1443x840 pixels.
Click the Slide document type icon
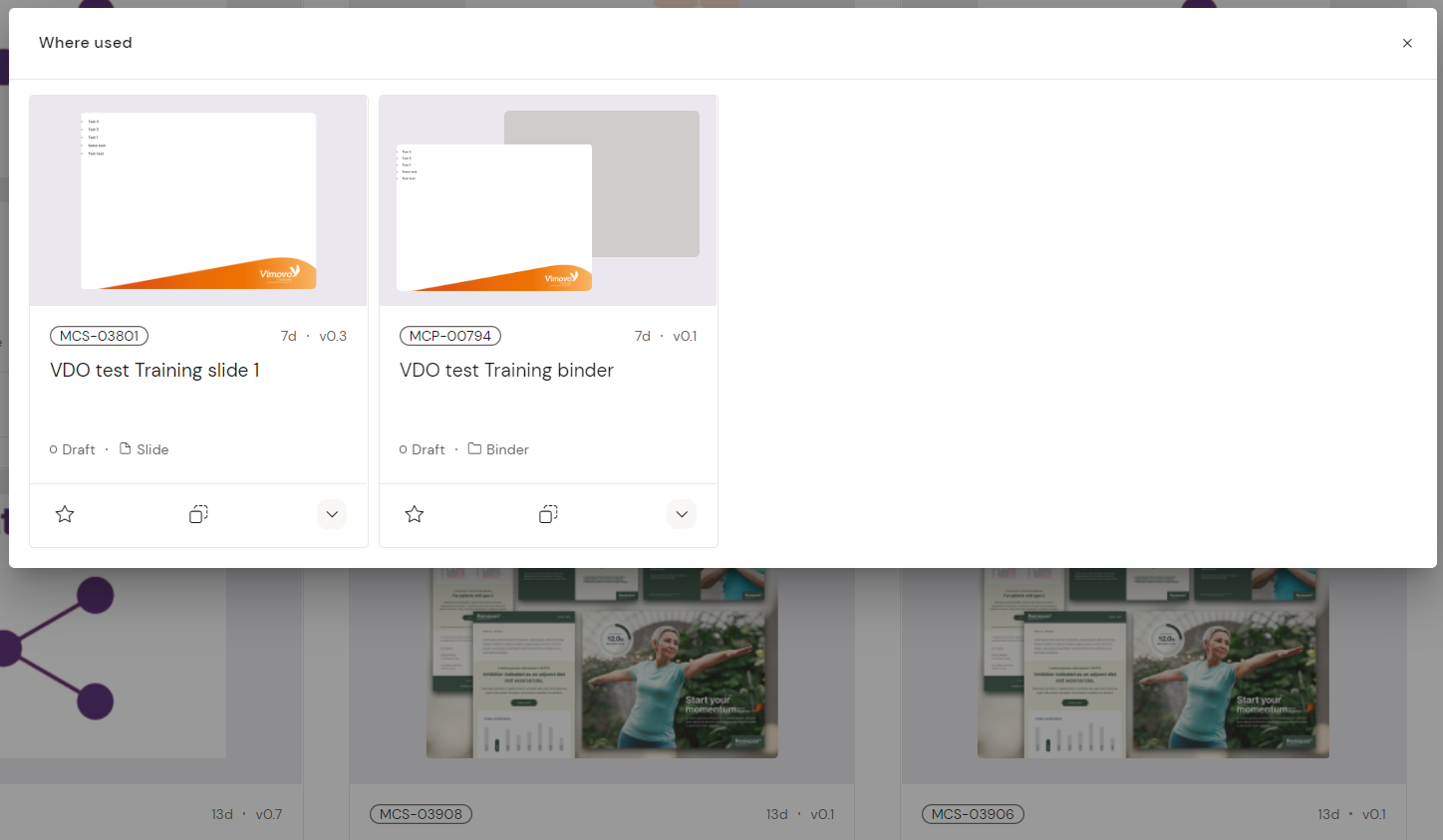tap(126, 449)
